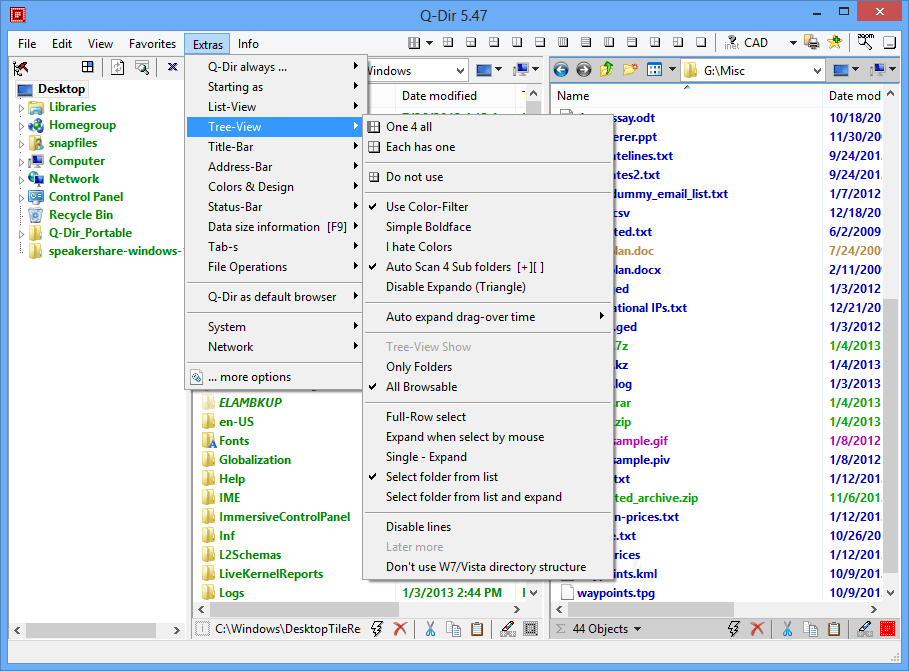Click the scissors cut icon in left status bar
Screen dimensions: 909x671
pos(430,629)
